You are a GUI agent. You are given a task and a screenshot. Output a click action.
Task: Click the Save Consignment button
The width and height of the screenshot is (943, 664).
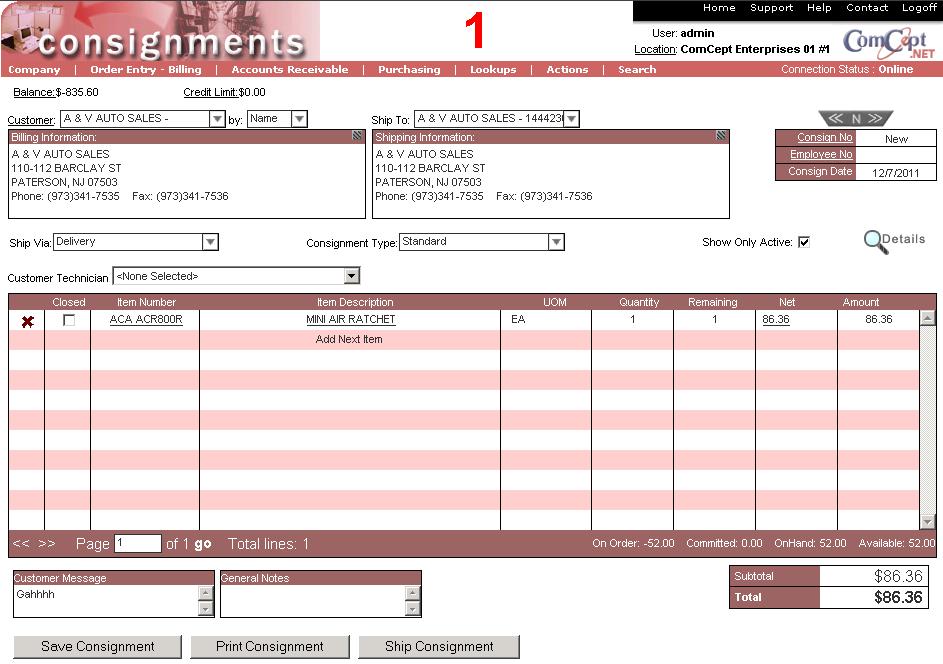(98, 647)
